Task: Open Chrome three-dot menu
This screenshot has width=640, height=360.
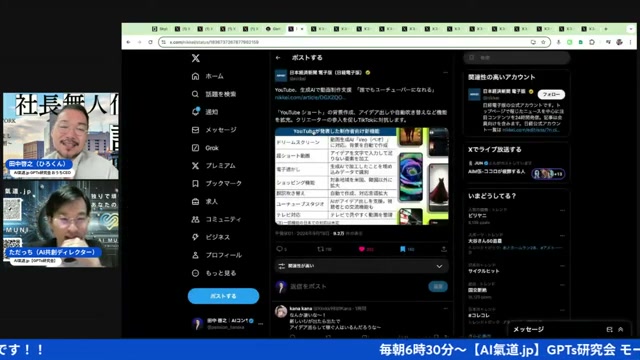Action: (630, 42)
